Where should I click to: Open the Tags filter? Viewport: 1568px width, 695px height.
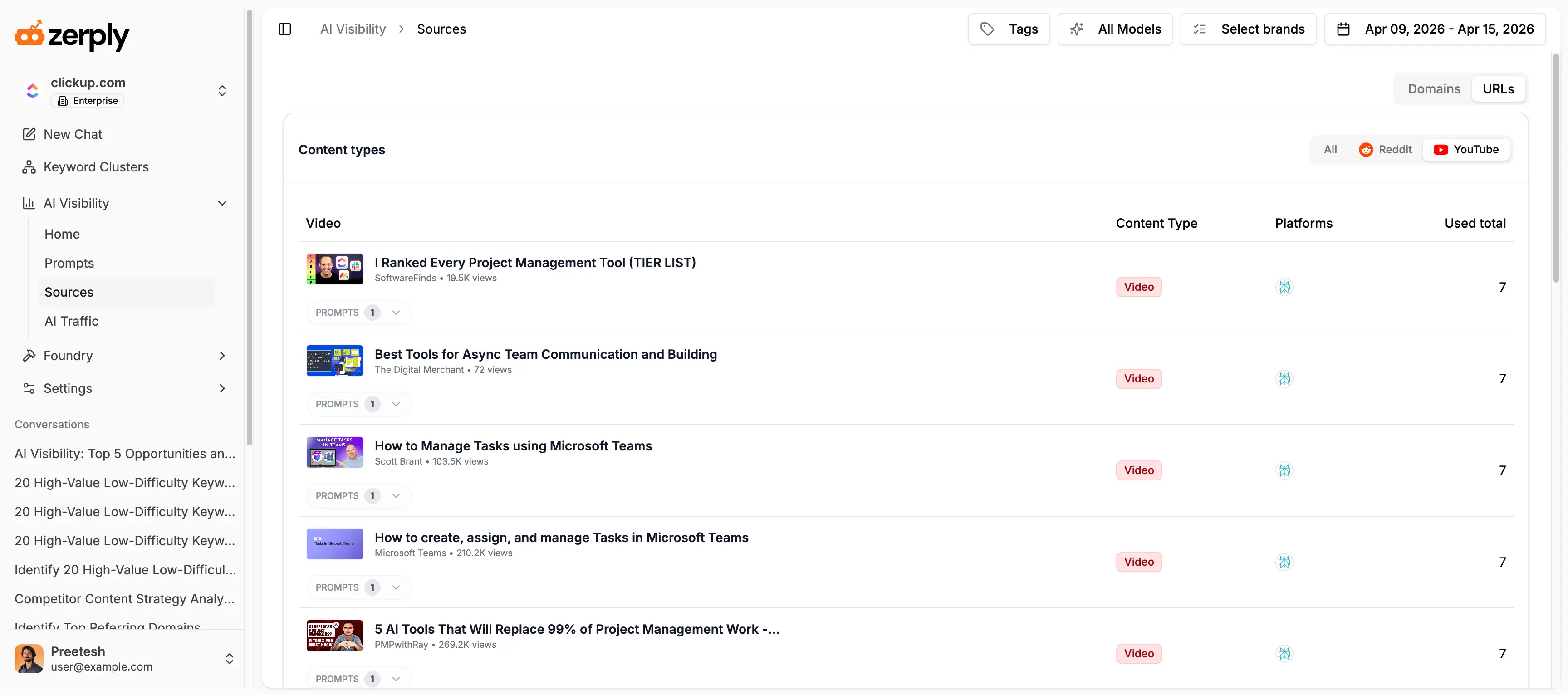(x=1009, y=29)
